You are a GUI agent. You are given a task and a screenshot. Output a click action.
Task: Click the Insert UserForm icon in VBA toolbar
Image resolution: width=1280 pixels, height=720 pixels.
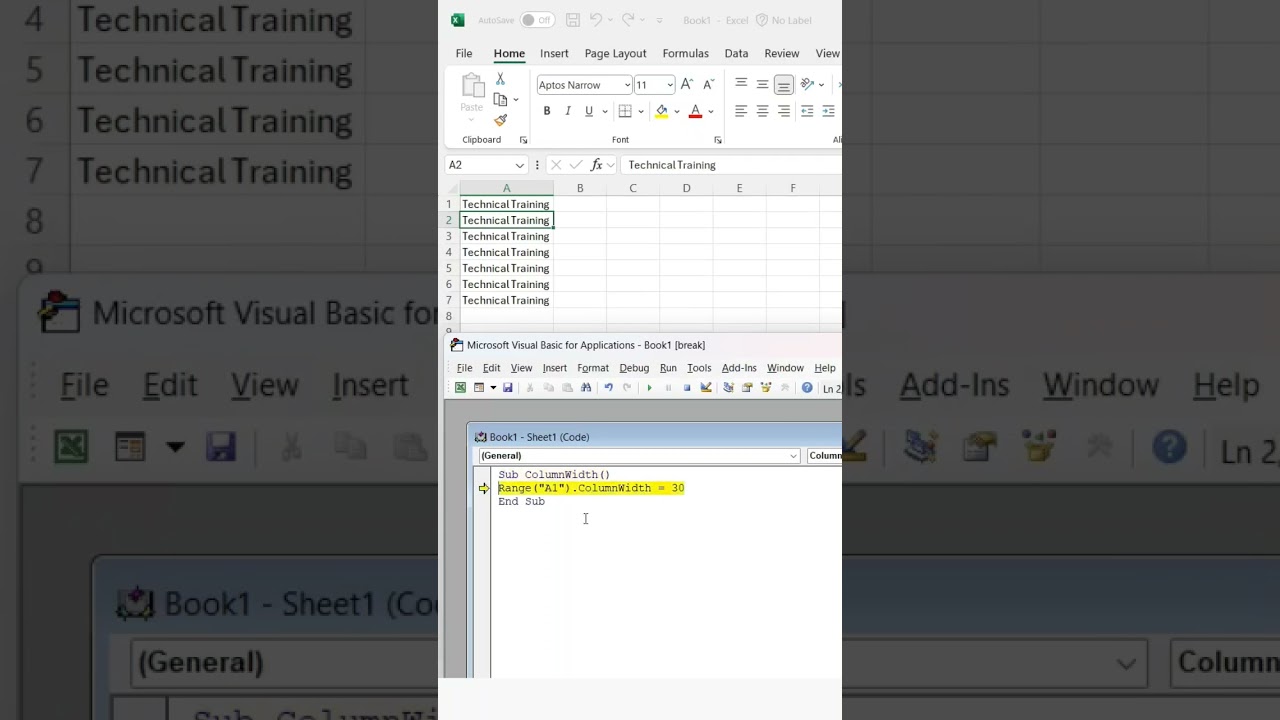tap(479, 388)
